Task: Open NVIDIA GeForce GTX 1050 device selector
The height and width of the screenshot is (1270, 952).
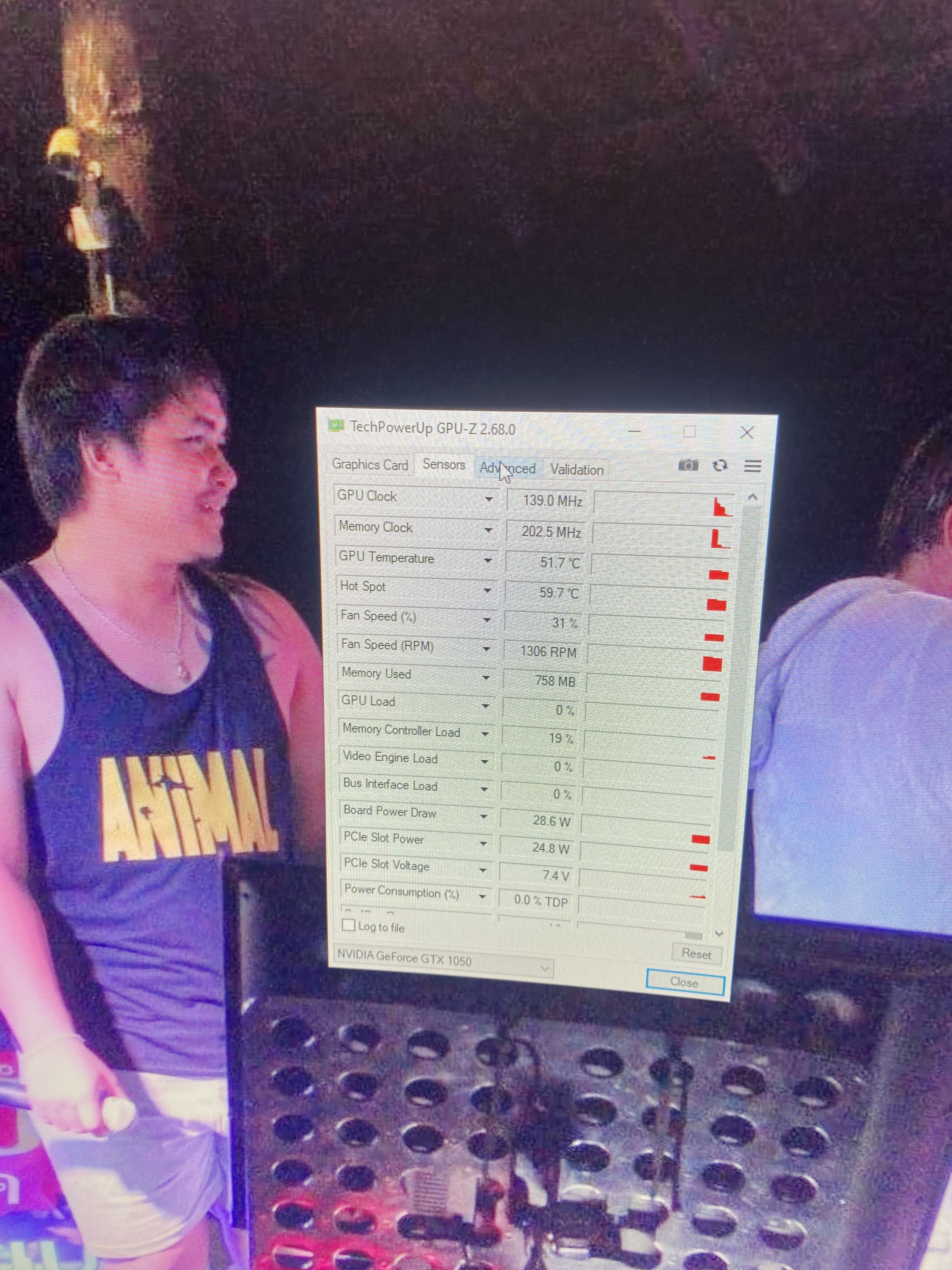Action: 443,962
